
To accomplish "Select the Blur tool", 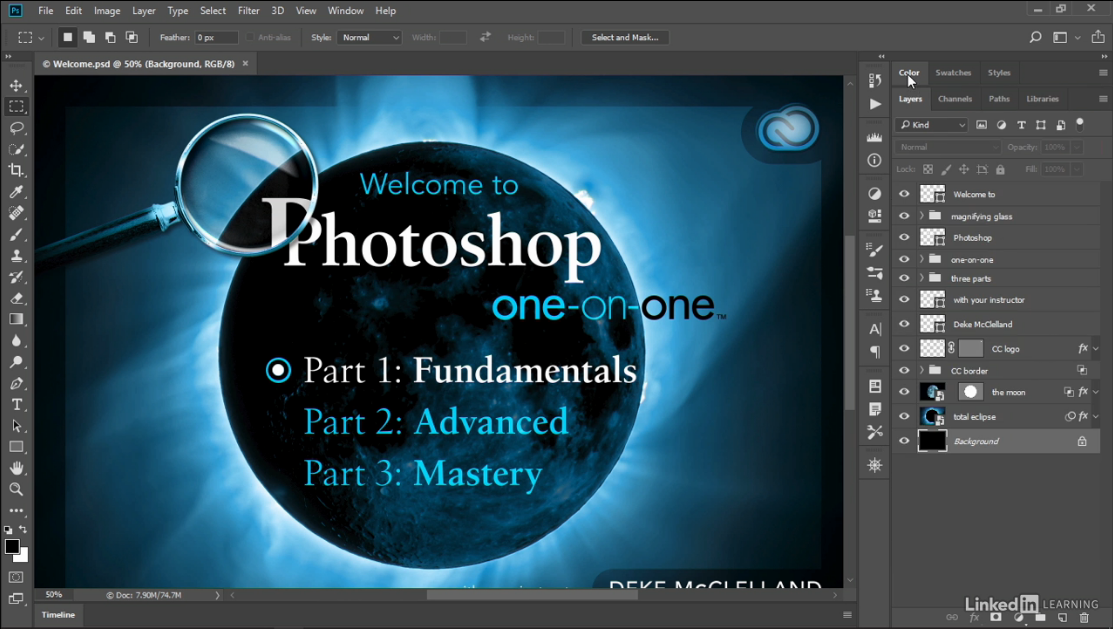I will point(16,341).
